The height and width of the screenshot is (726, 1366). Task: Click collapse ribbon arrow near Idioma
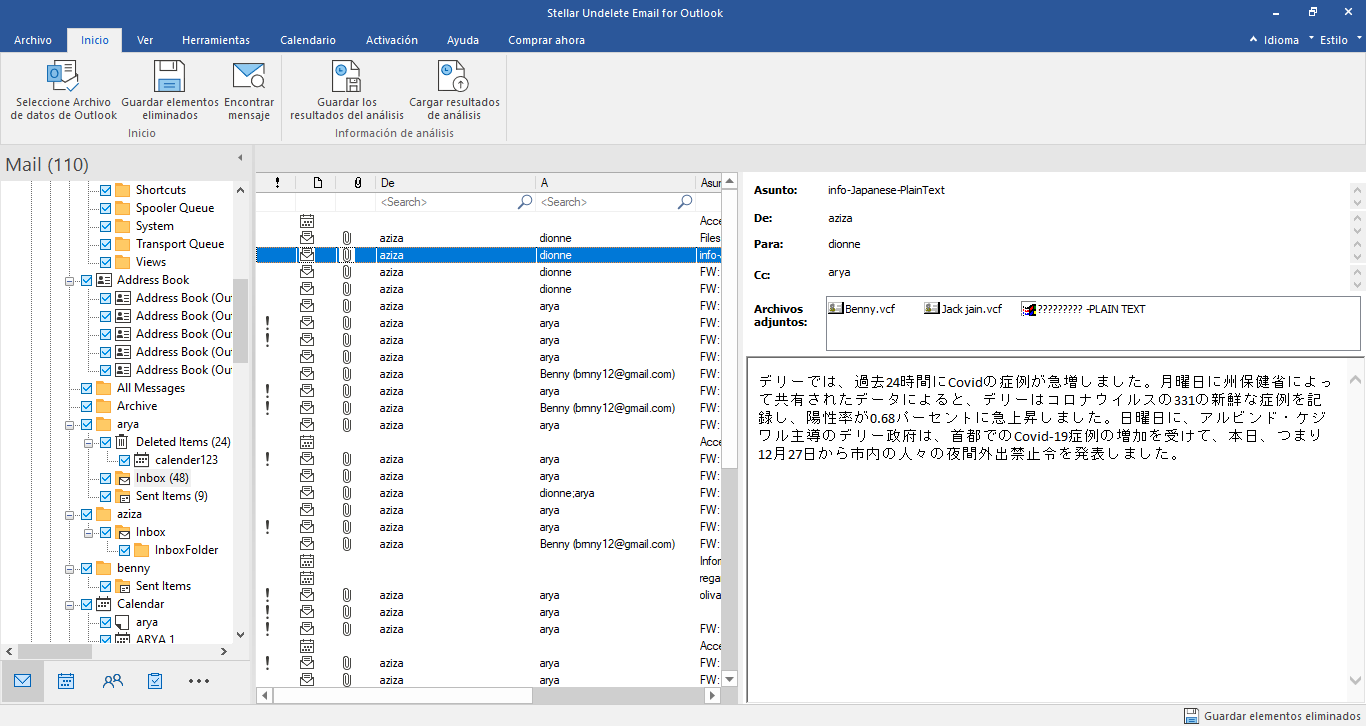coord(1254,40)
